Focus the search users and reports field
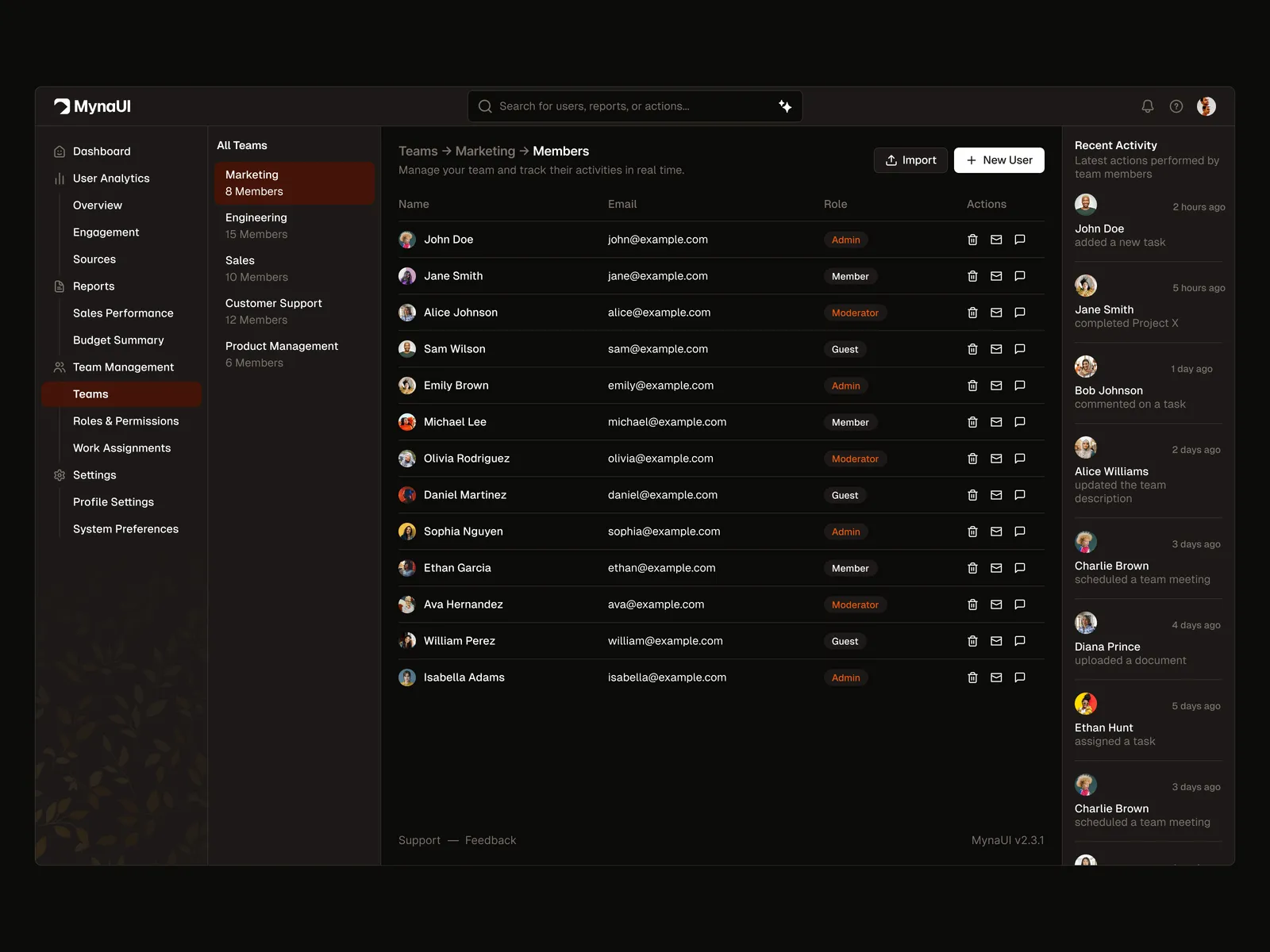Image resolution: width=1270 pixels, height=952 pixels. pos(627,106)
